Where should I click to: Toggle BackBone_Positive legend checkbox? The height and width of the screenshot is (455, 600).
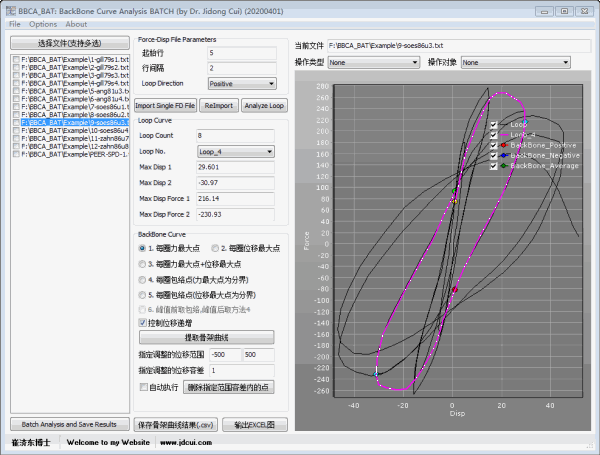click(x=494, y=145)
